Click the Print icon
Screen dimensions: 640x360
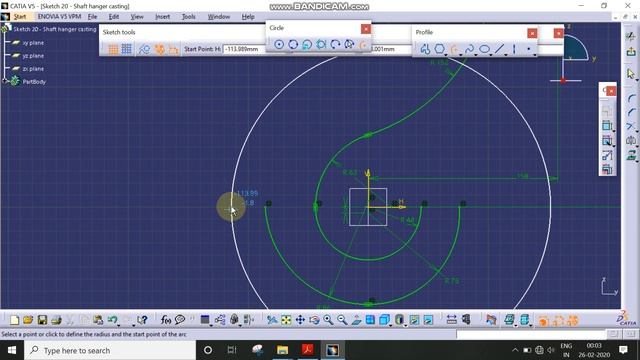coord(56,320)
